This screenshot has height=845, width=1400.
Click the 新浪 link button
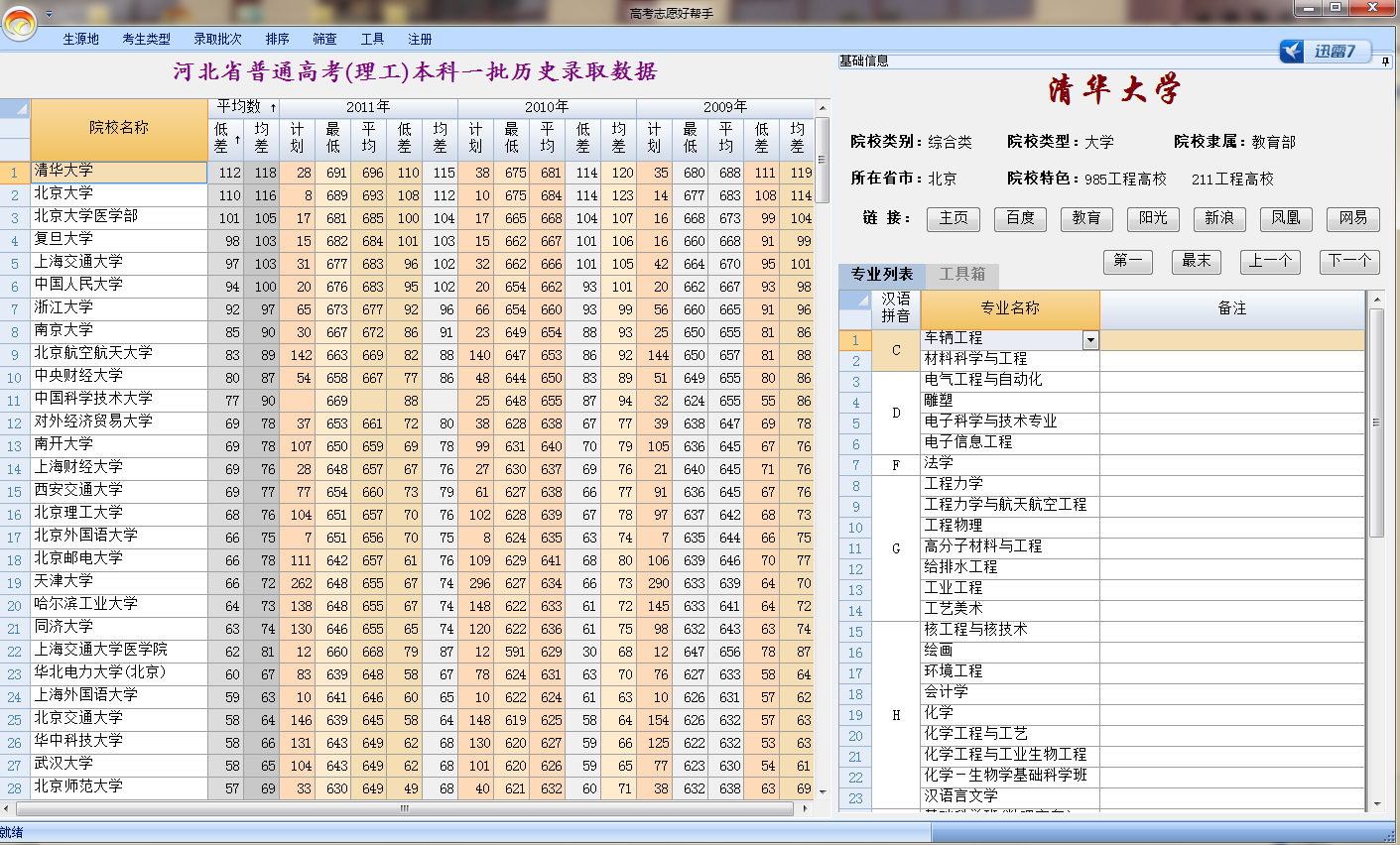click(1219, 218)
